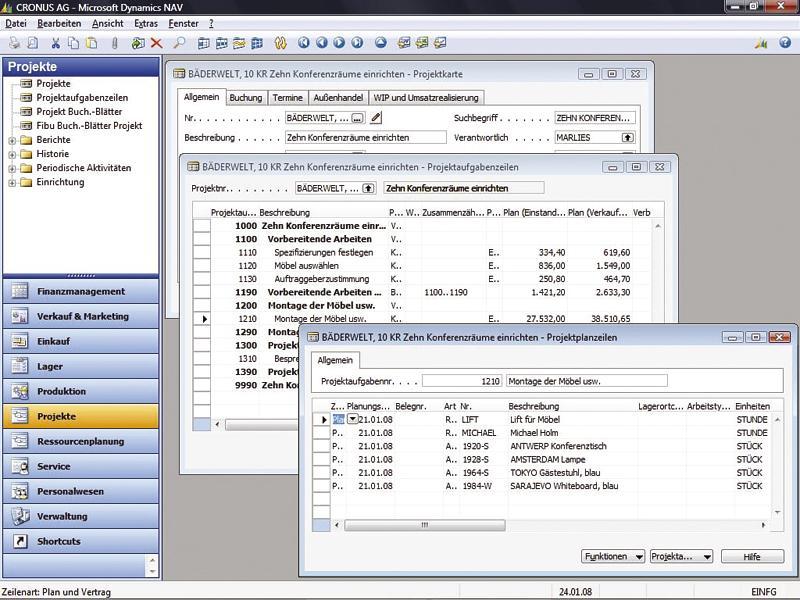Click scroll-right arrow in Projektplanzeilen grid
The image size is (800, 600).
(x=763, y=525)
